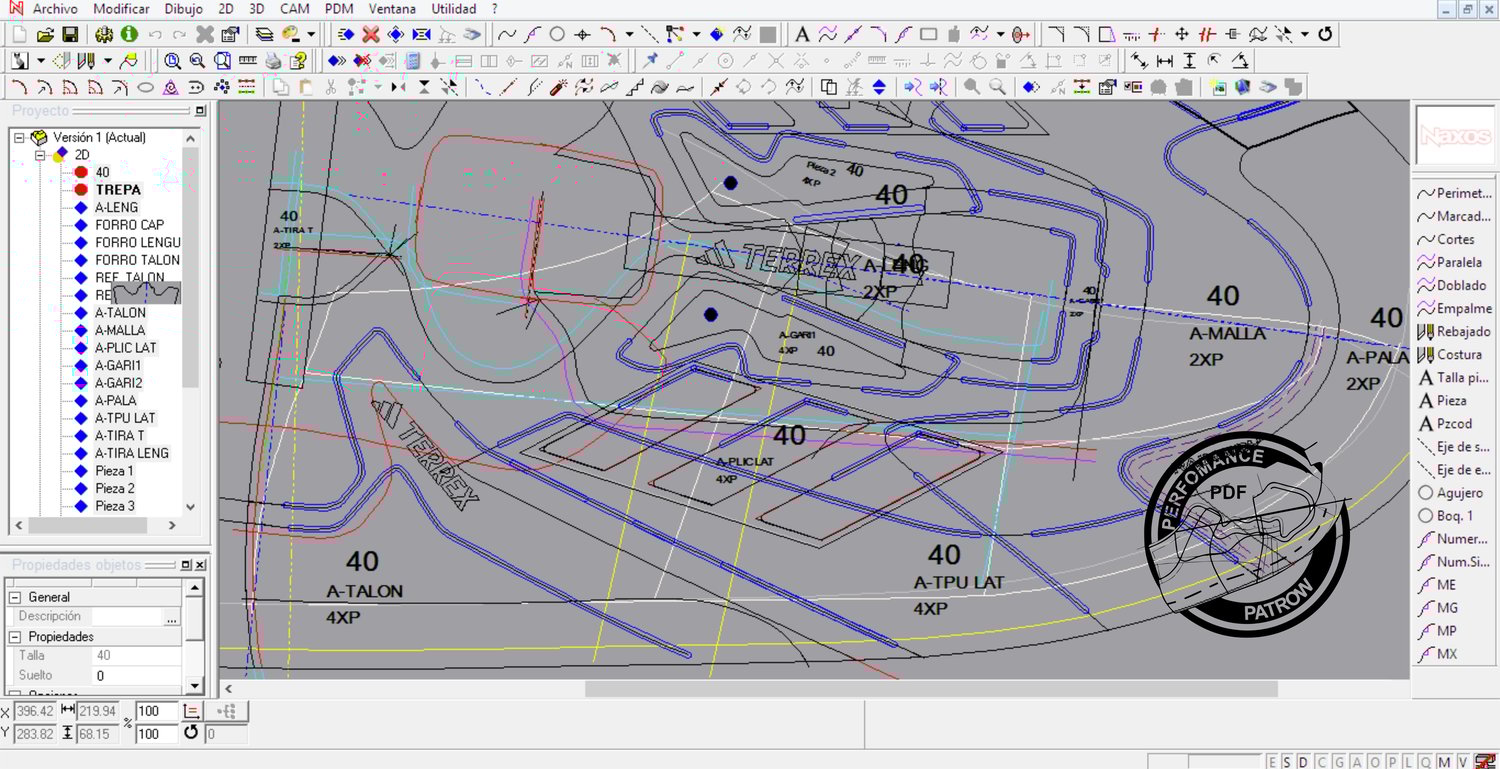Viewport: 1500px width, 769px height.
Task: Toggle the E status bar indicator
Action: (1273, 762)
